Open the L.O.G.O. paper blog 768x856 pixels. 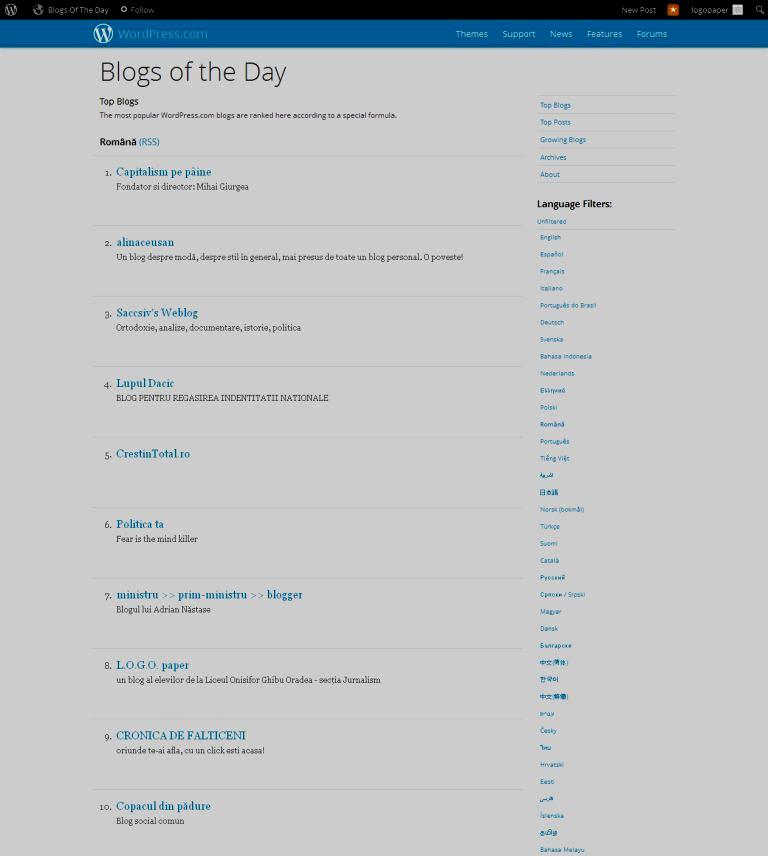(152, 665)
